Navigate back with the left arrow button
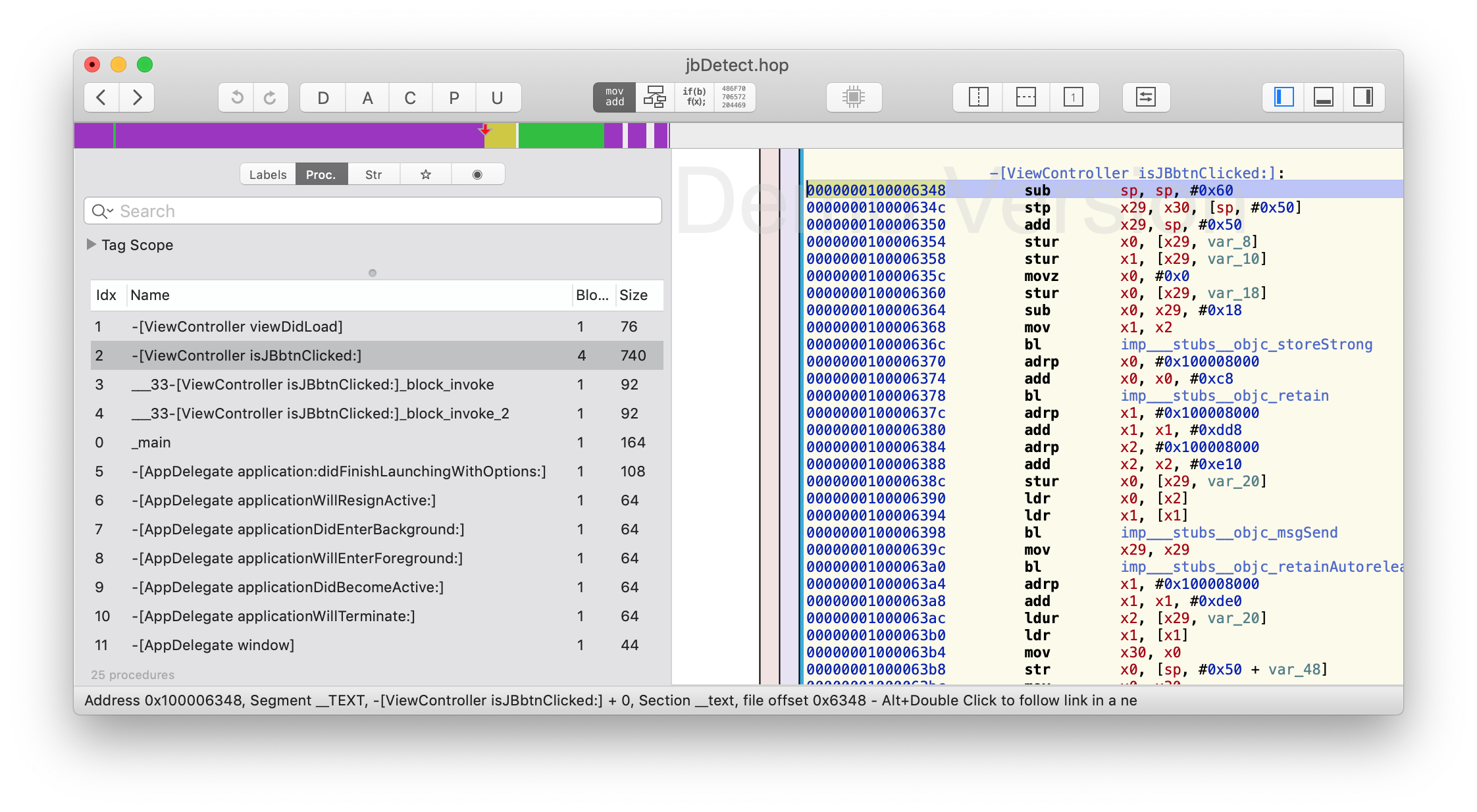Image resolution: width=1477 pixels, height=812 pixels. pos(101,97)
